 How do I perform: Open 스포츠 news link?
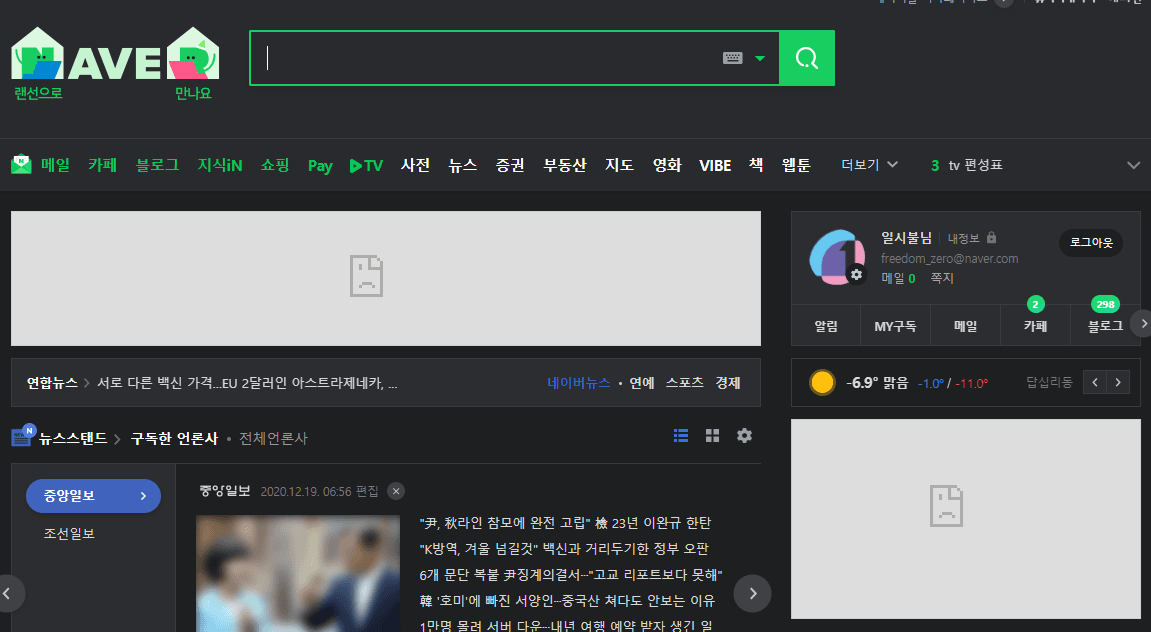point(684,382)
